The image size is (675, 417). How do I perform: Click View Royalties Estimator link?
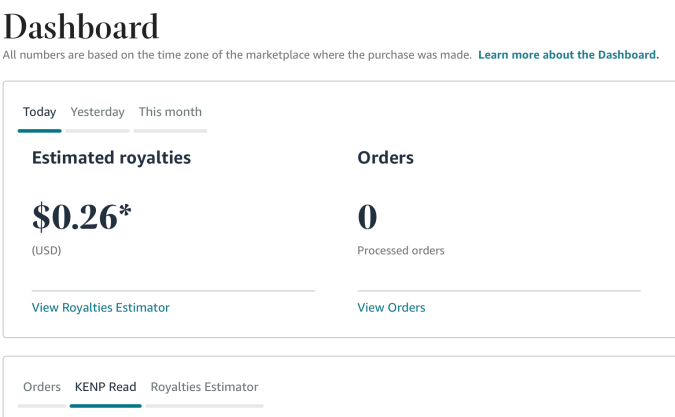[x=101, y=308]
